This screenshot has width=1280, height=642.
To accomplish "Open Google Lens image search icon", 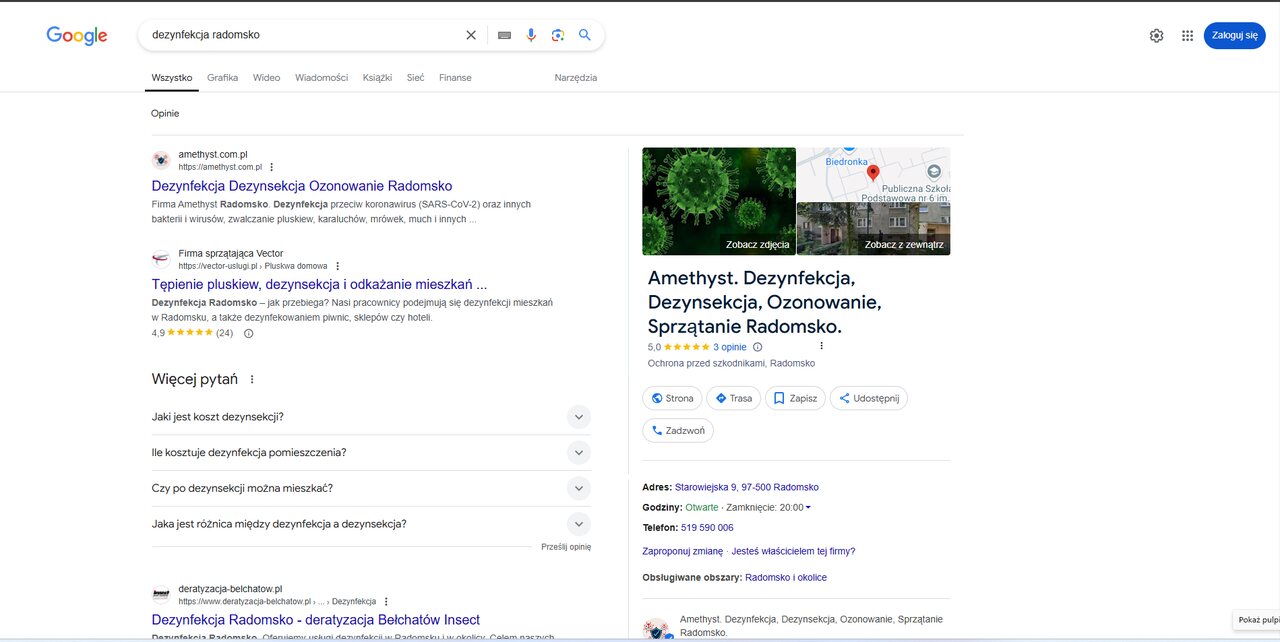I will tap(558, 35).
